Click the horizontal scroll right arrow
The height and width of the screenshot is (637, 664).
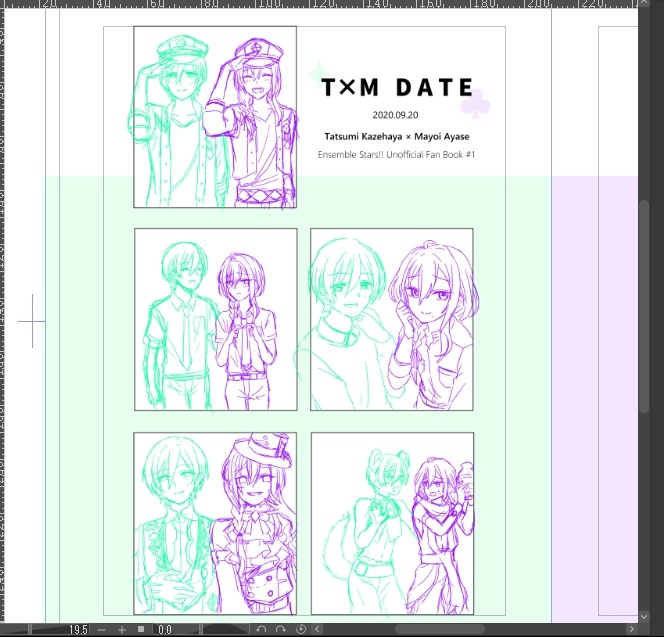[x=631, y=629]
